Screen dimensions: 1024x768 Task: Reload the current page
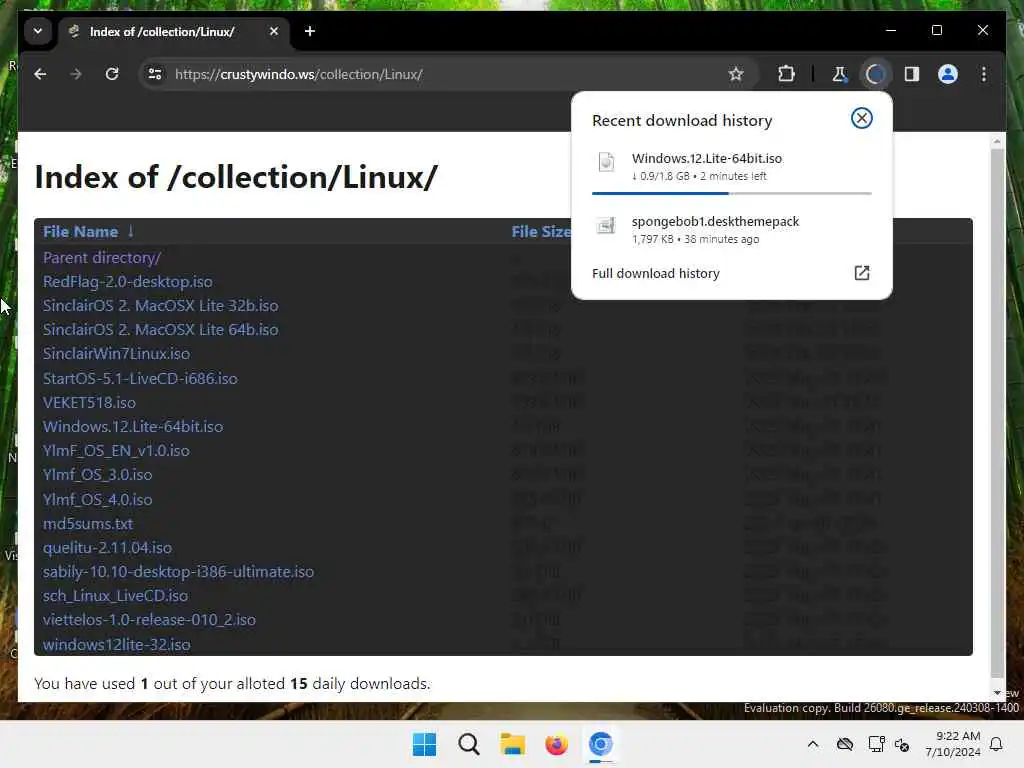(112, 74)
